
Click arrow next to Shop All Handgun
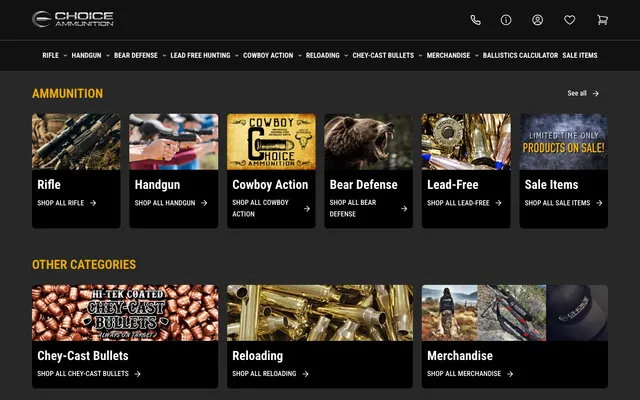point(204,203)
